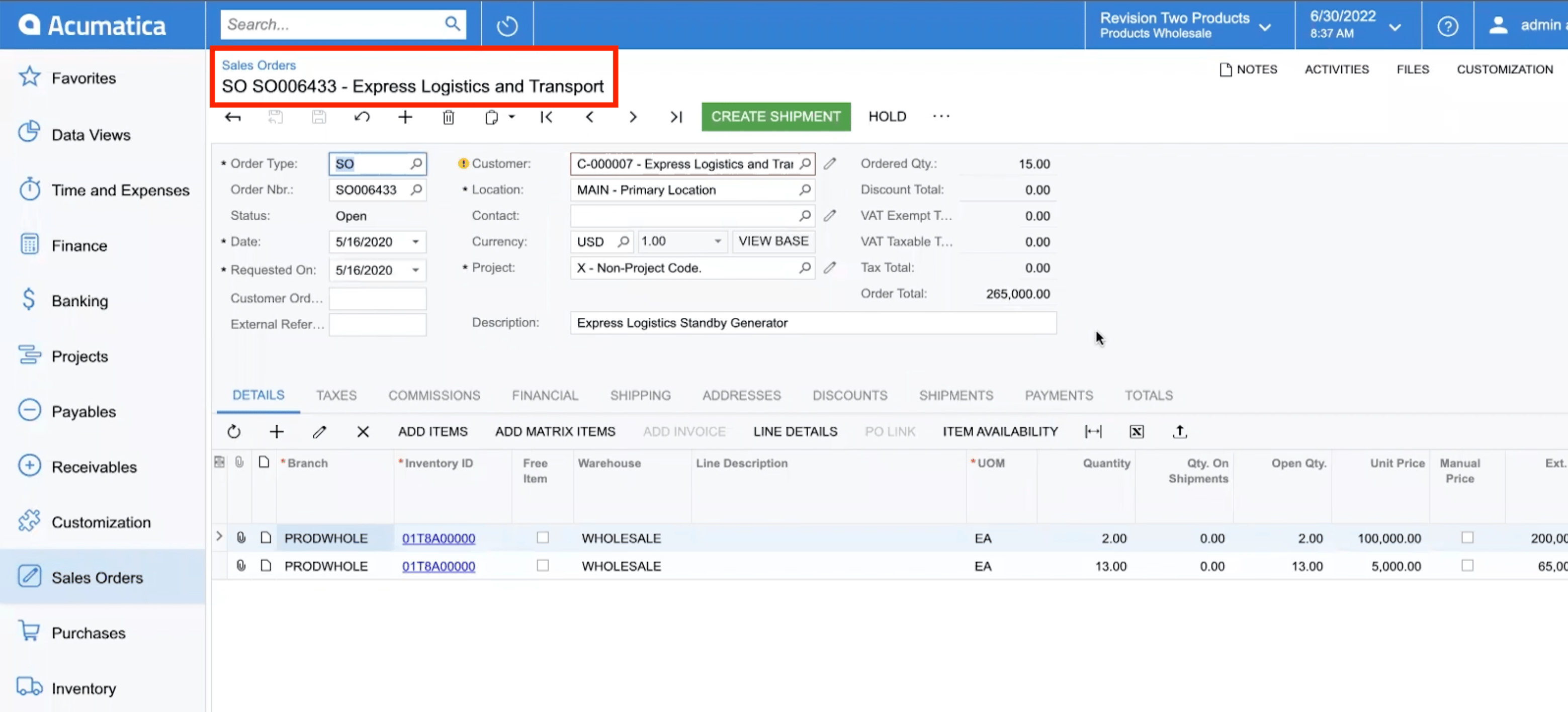The height and width of the screenshot is (712, 1568).
Task: Go to last record
Action: 676,117
